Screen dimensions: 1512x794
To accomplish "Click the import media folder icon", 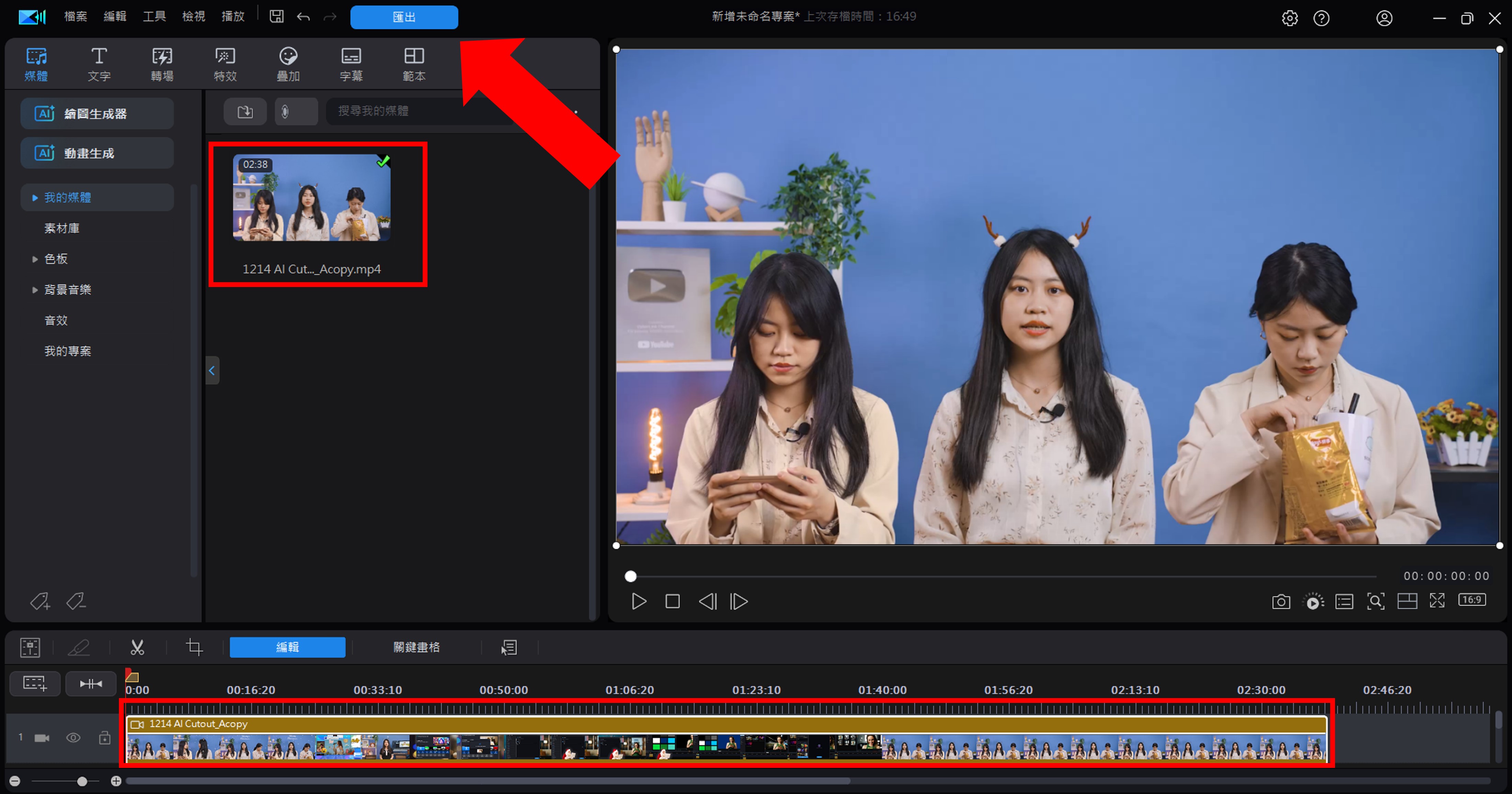I will click(x=245, y=112).
